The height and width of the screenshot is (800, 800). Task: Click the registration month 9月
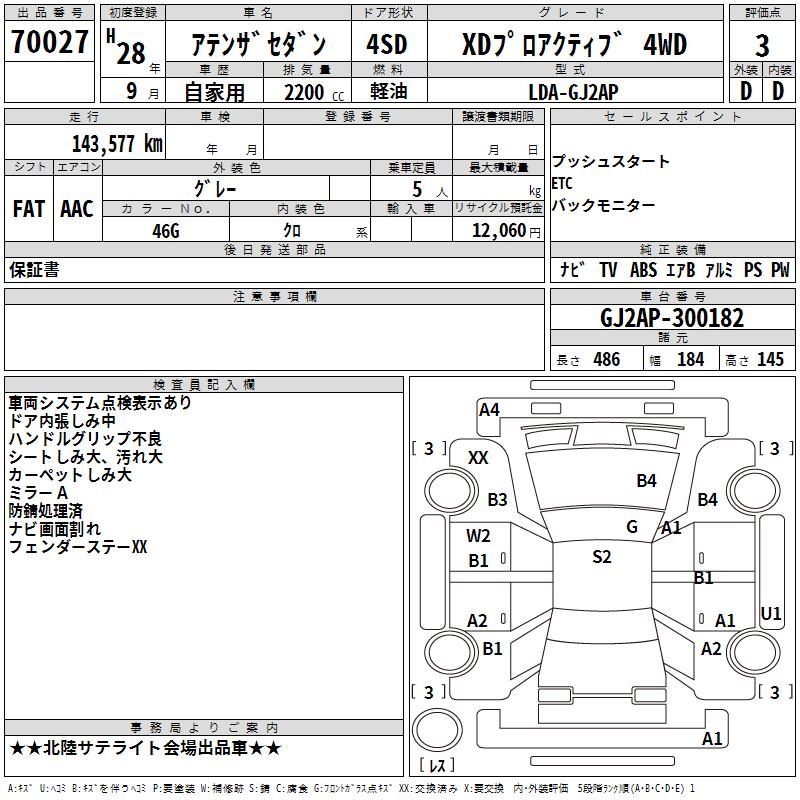point(143,91)
